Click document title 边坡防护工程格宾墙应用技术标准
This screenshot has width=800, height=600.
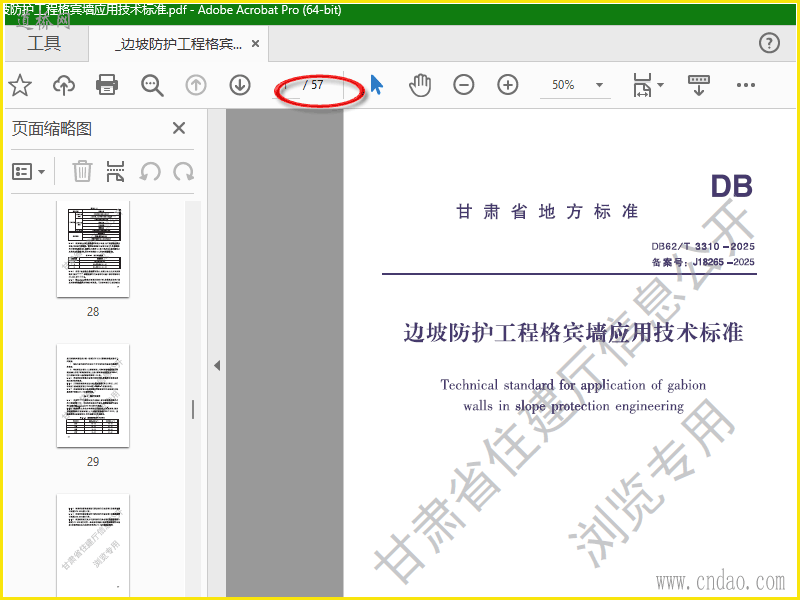[573, 333]
